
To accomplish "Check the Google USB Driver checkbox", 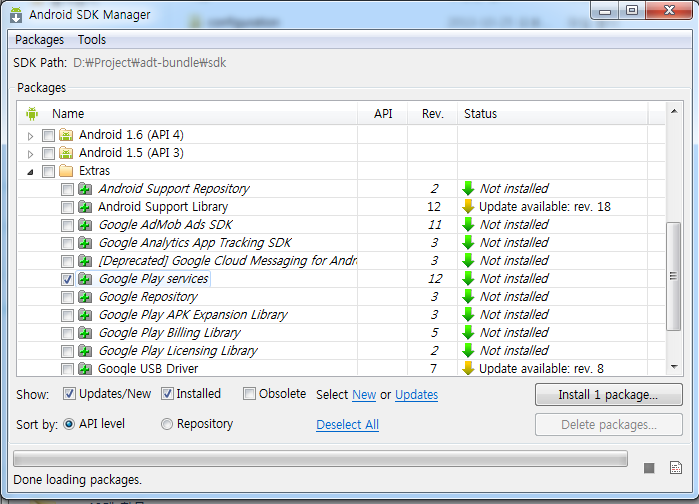I will point(67,369).
